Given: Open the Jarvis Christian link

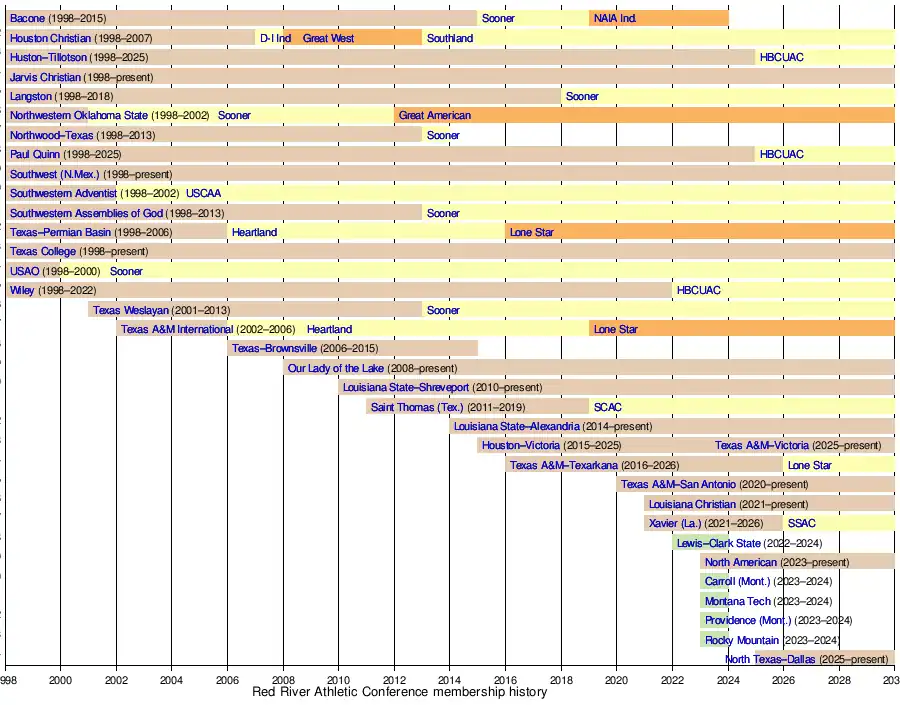Looking at the screenshot, I should tap(45, 77).
